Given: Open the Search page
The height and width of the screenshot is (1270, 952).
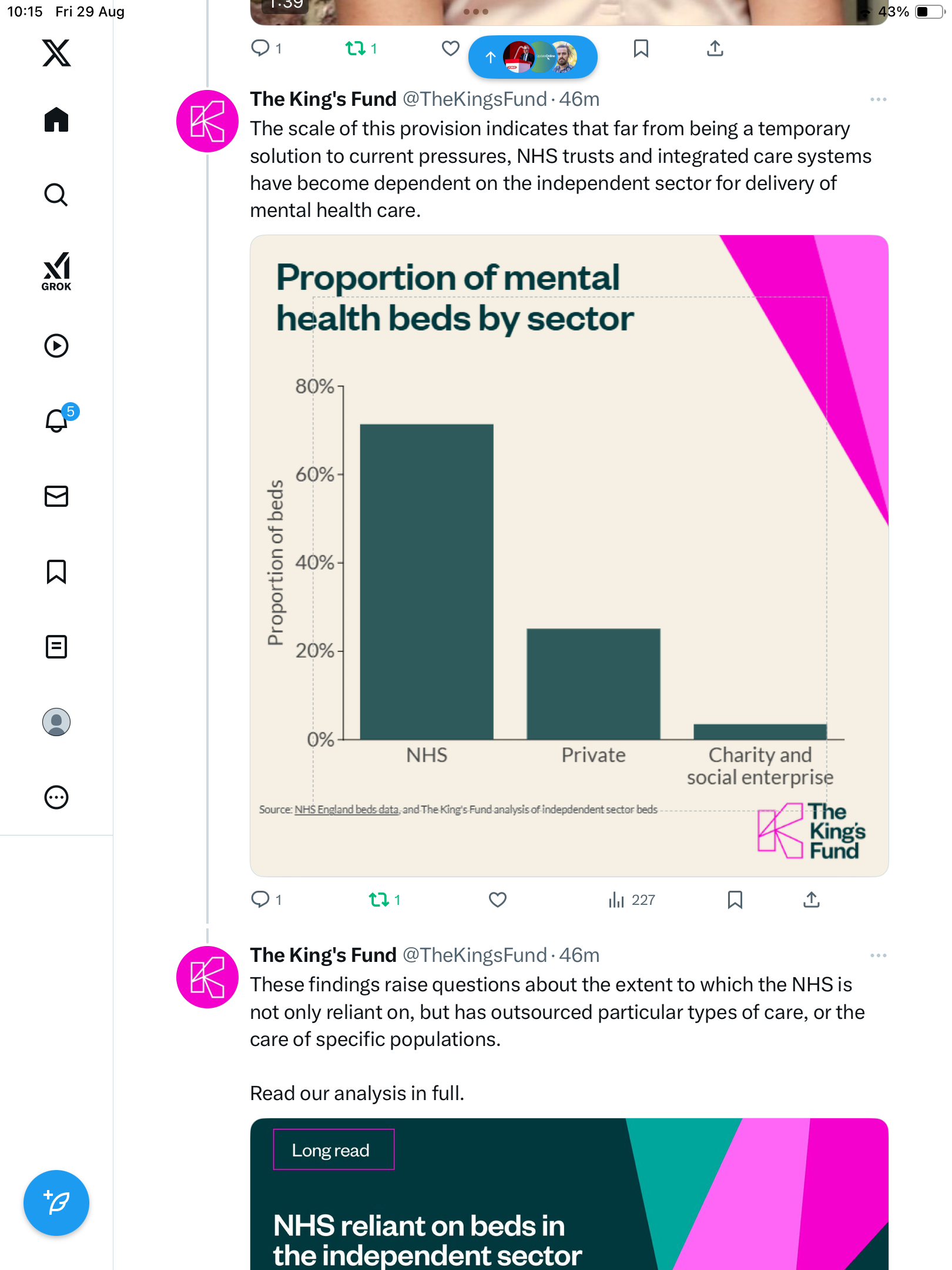Looking at the screenshot, I should tap(56, 195).
